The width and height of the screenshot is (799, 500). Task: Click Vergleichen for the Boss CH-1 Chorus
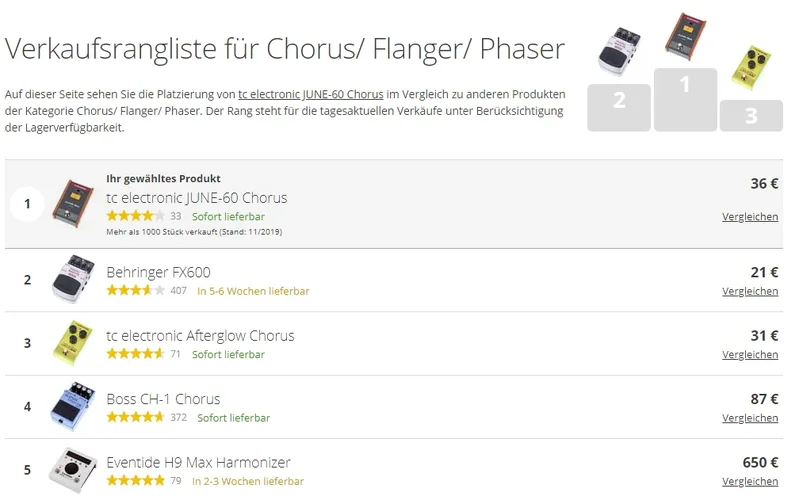(750, 418)
